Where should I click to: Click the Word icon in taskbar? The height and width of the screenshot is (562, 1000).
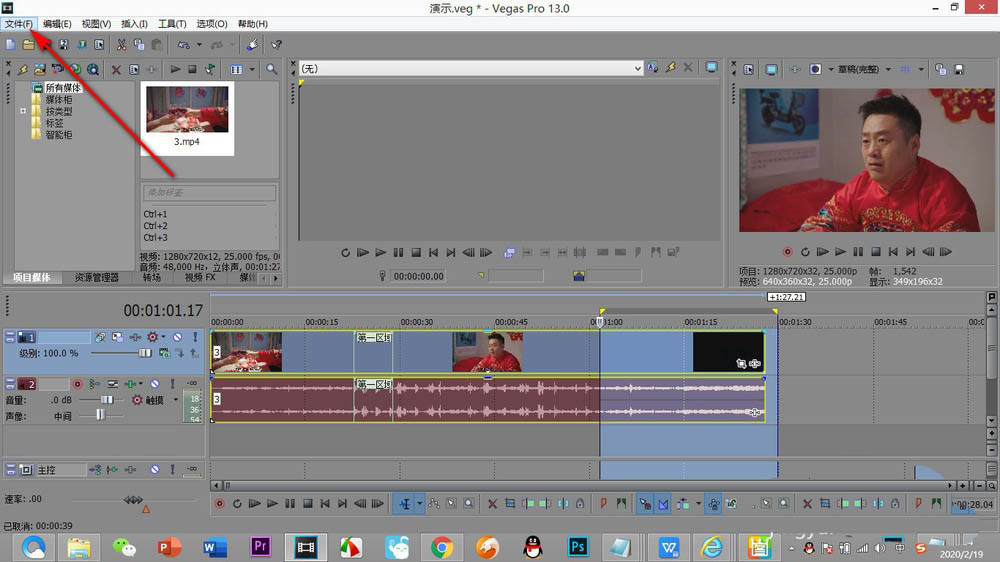(x=215, y=547)
